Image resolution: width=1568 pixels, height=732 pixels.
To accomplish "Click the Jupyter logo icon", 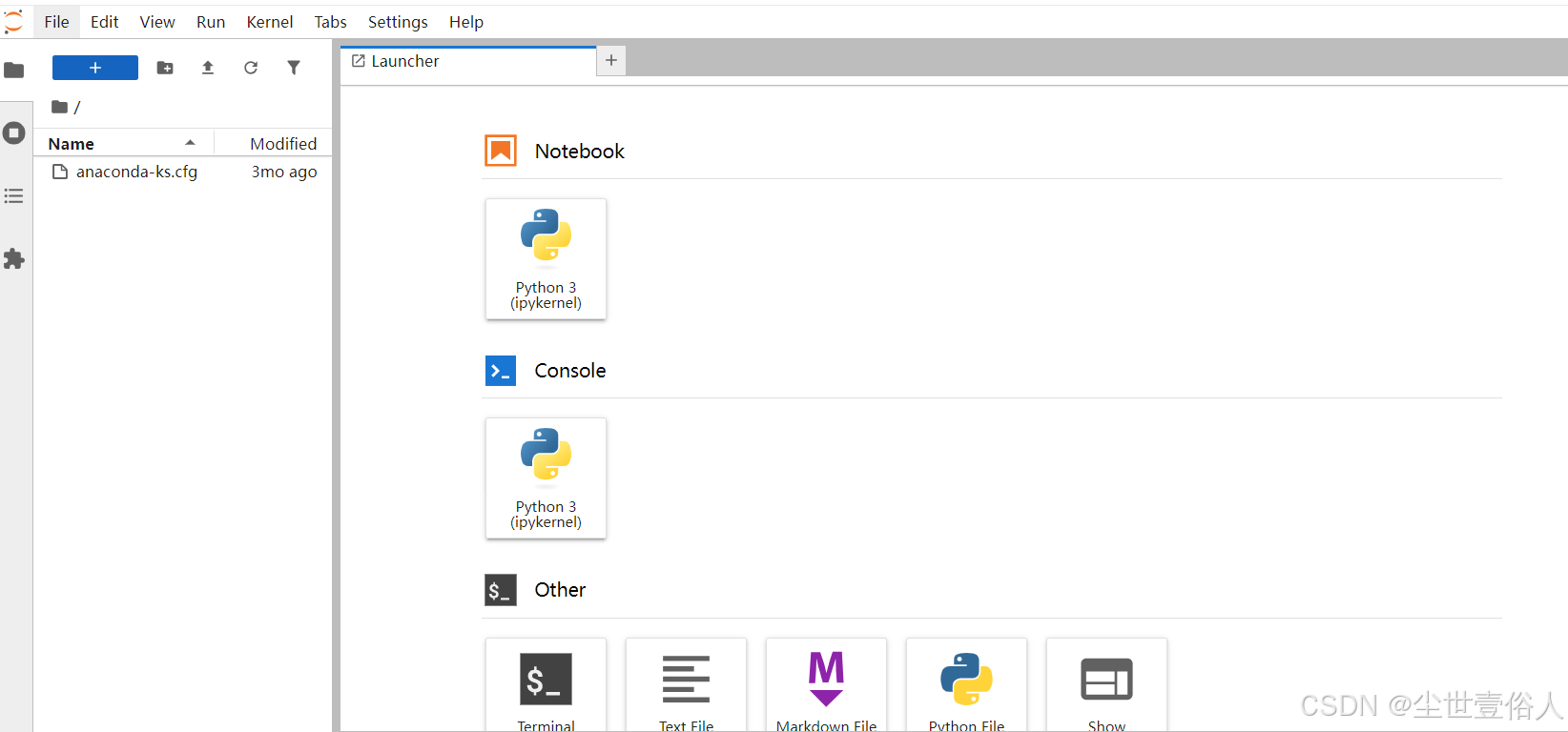I will (x=13, y=21).
